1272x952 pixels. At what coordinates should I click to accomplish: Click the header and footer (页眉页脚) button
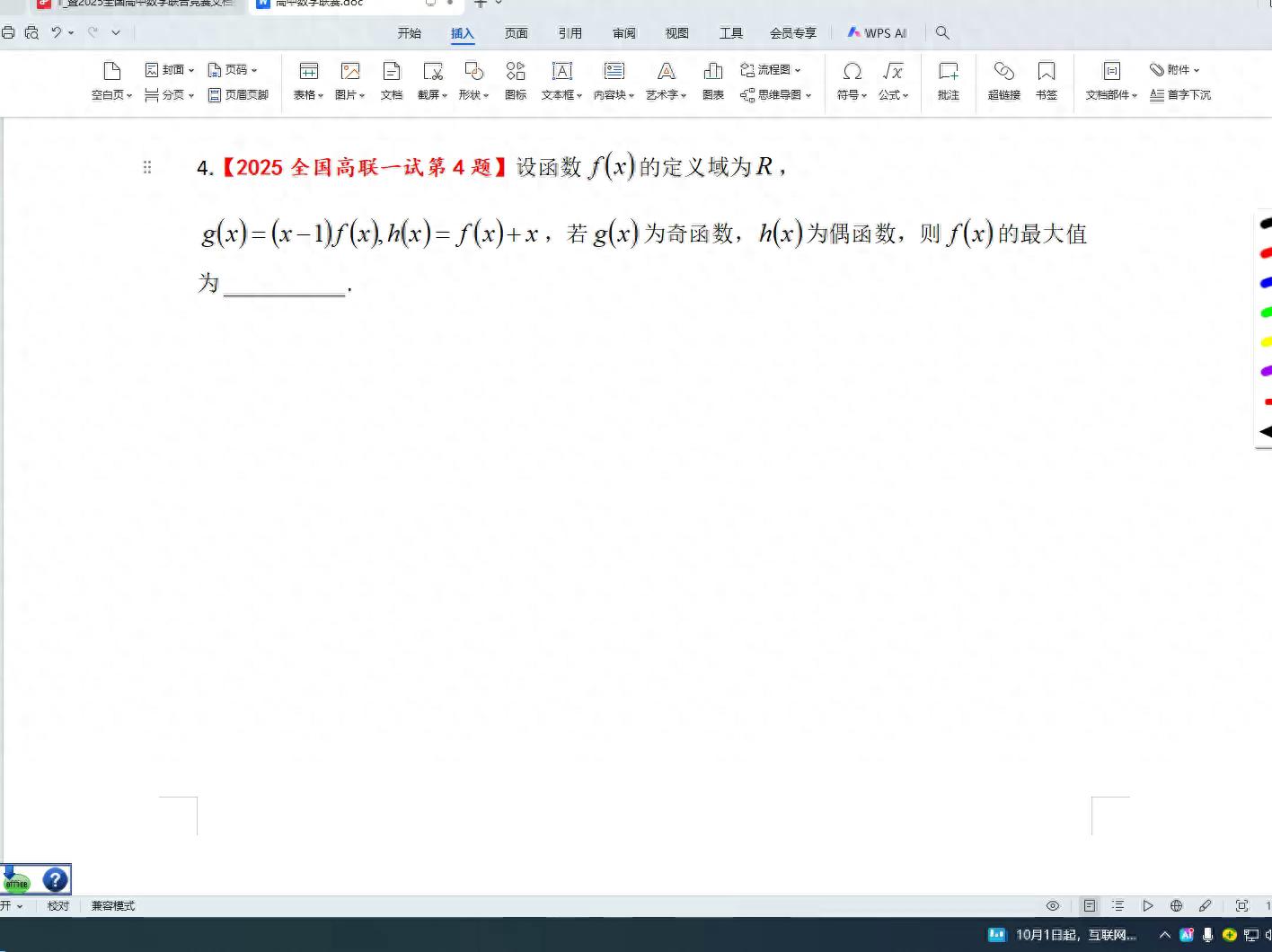238,94
